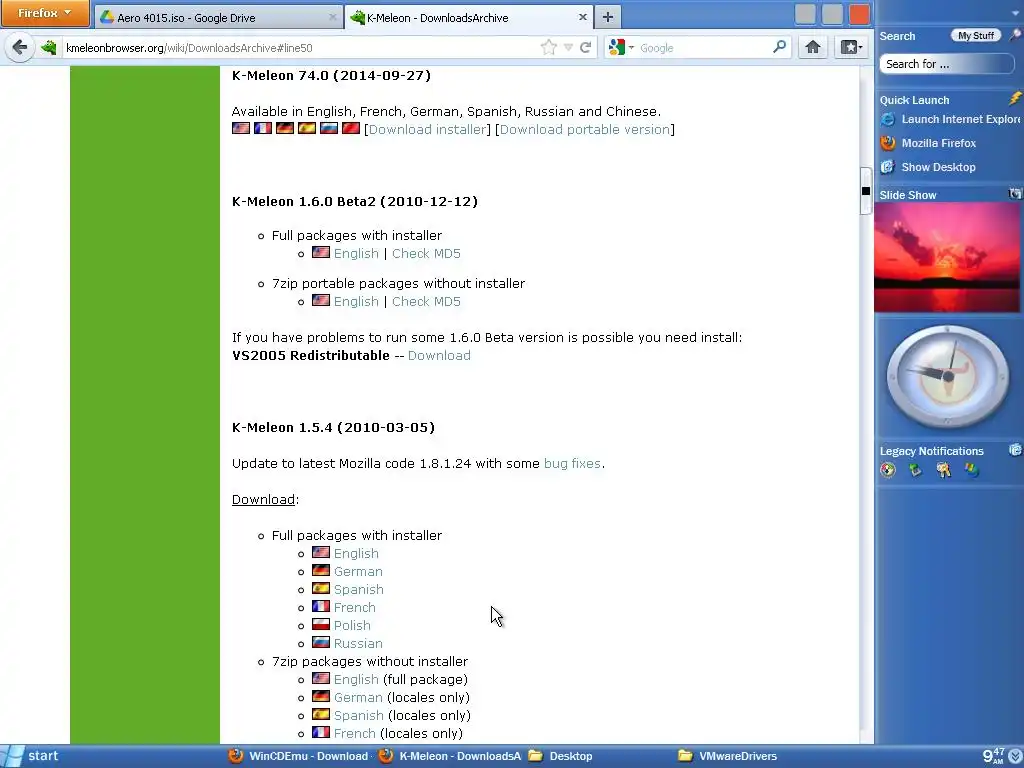
Task: Open the bug fixes link
Action: (x=572, y=464)
